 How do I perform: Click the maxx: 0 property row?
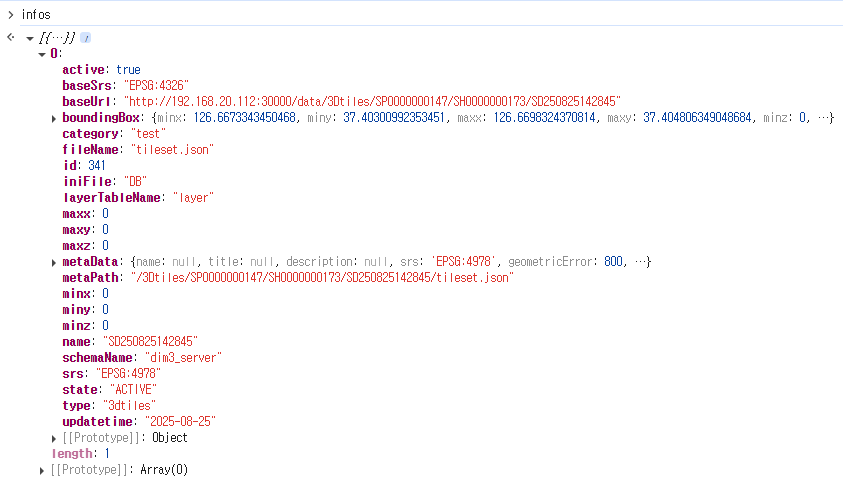click(x=85, y=213)
